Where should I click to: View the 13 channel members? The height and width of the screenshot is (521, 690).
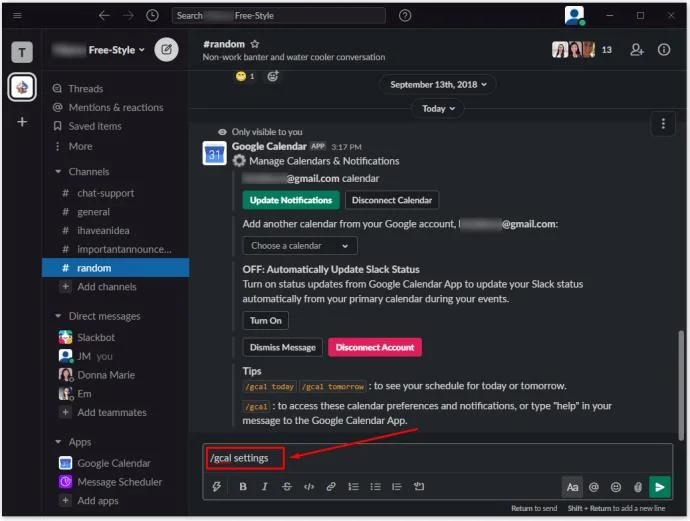pos(582,50)
